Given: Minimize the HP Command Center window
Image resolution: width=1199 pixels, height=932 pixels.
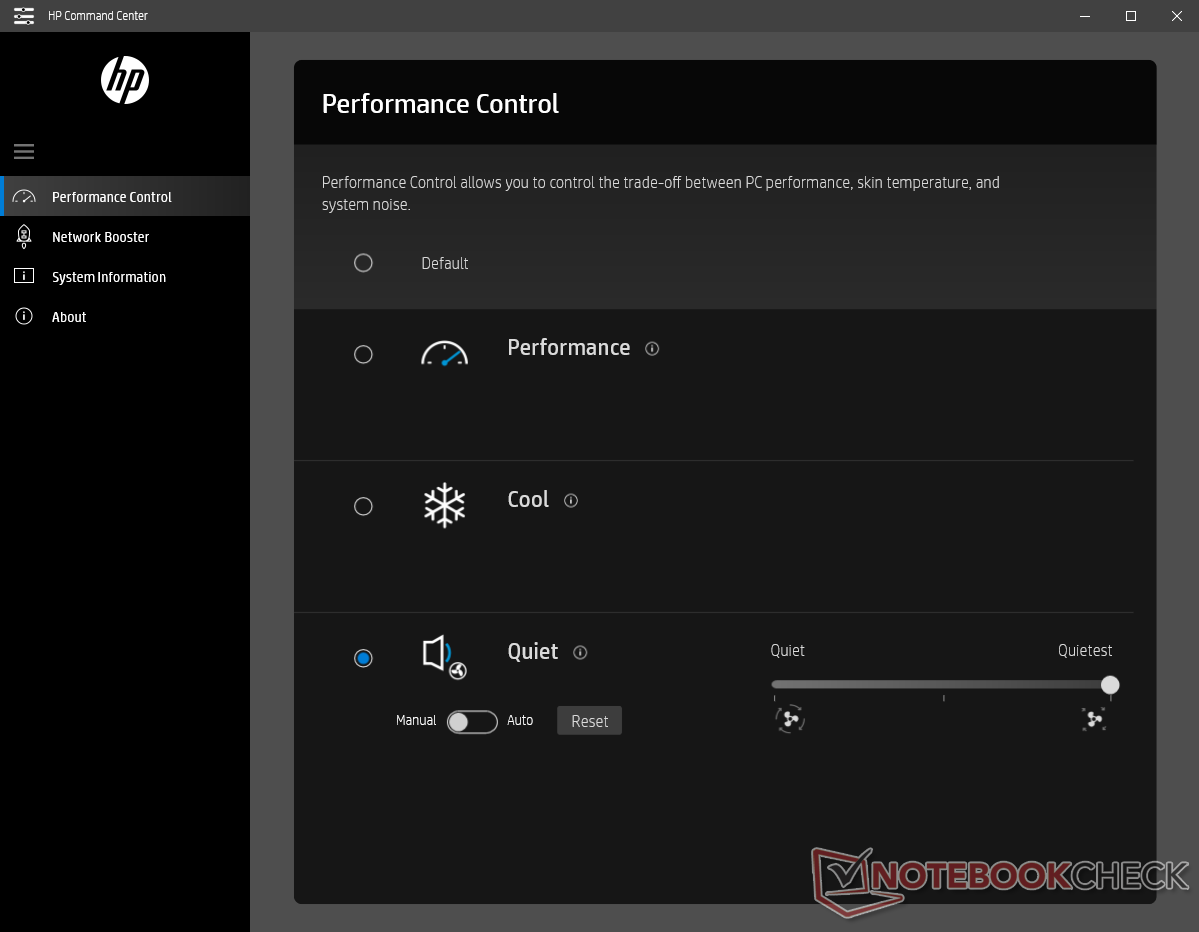Looking at the screenshot, I should coord(1085,16).
